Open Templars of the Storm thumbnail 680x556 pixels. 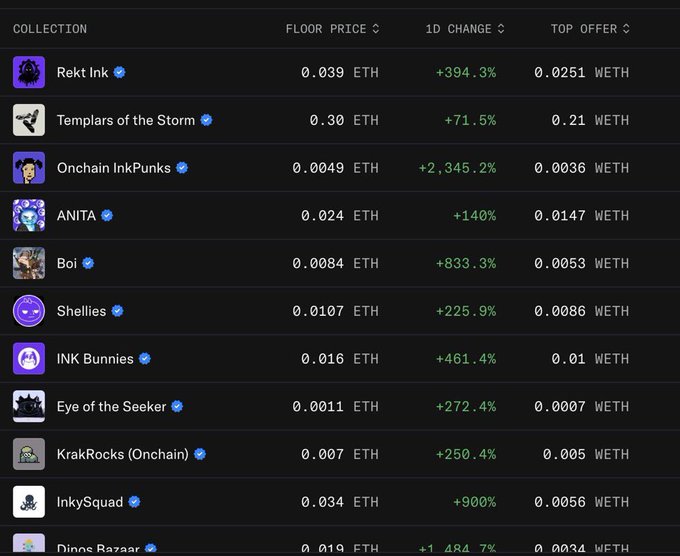[29, 120]
